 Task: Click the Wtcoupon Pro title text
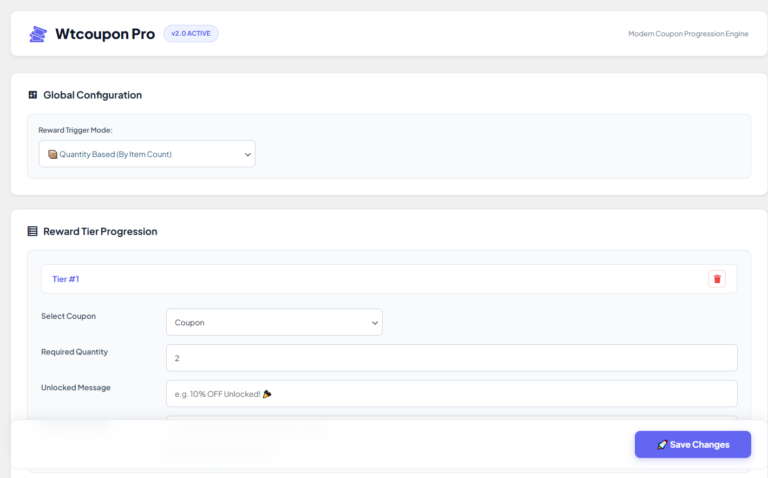(105, 34)
